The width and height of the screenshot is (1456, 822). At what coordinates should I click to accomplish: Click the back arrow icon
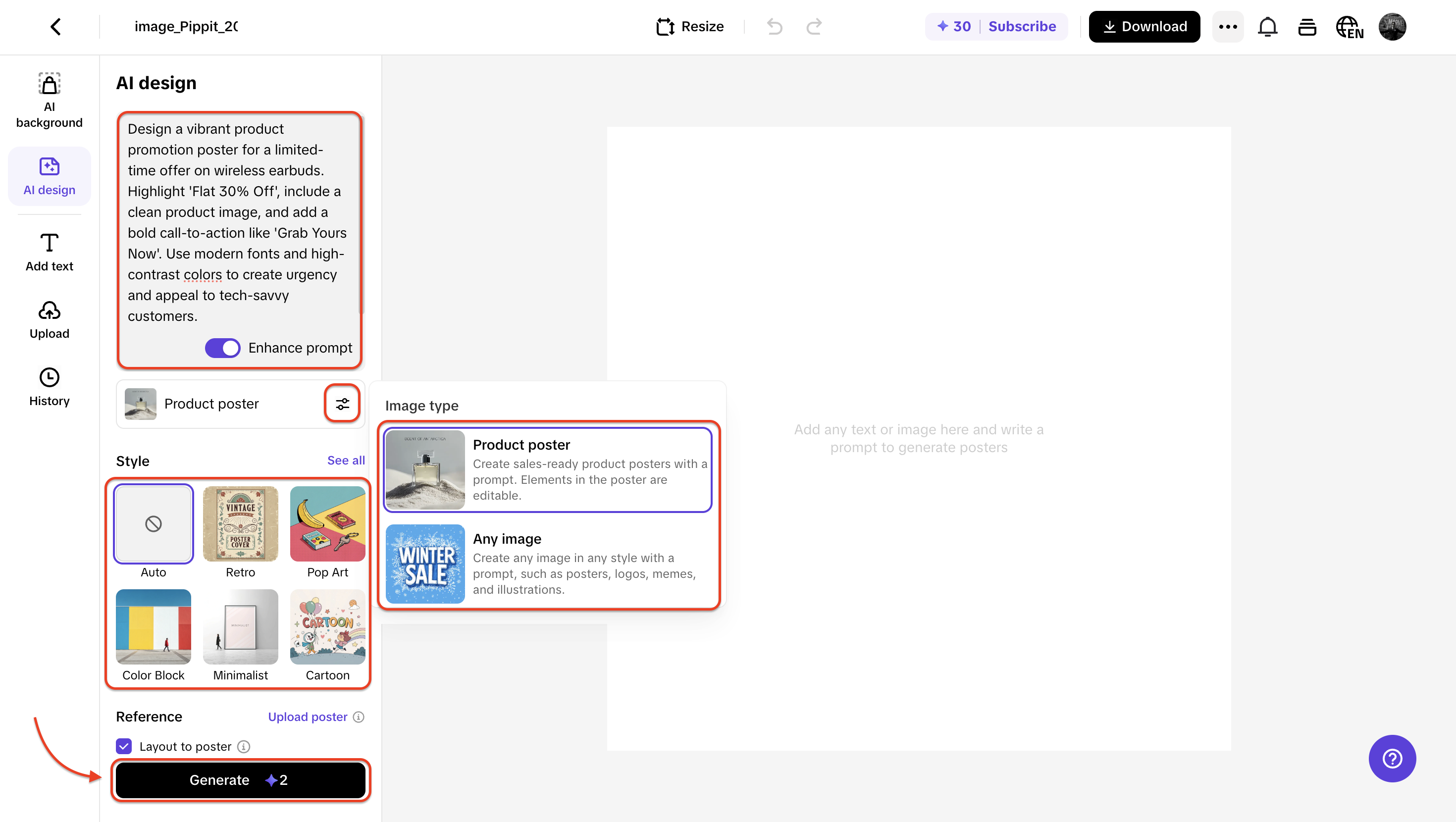[x=55, y=27]
